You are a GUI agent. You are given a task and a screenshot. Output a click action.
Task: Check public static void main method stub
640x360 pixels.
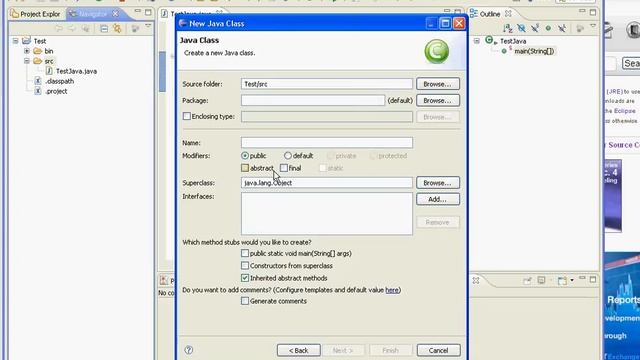click(245, 253)
